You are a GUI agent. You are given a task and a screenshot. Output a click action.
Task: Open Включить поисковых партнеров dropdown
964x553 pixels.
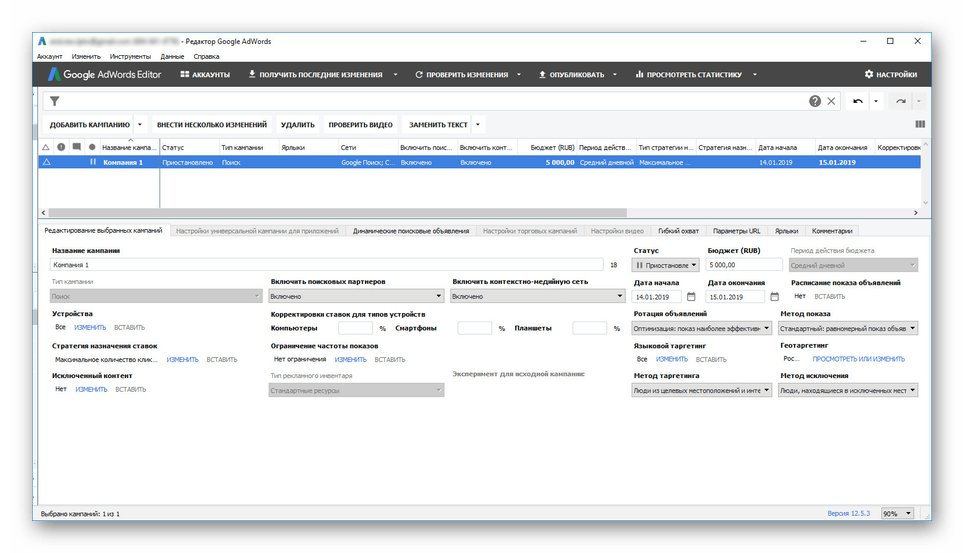coord(356,296)
